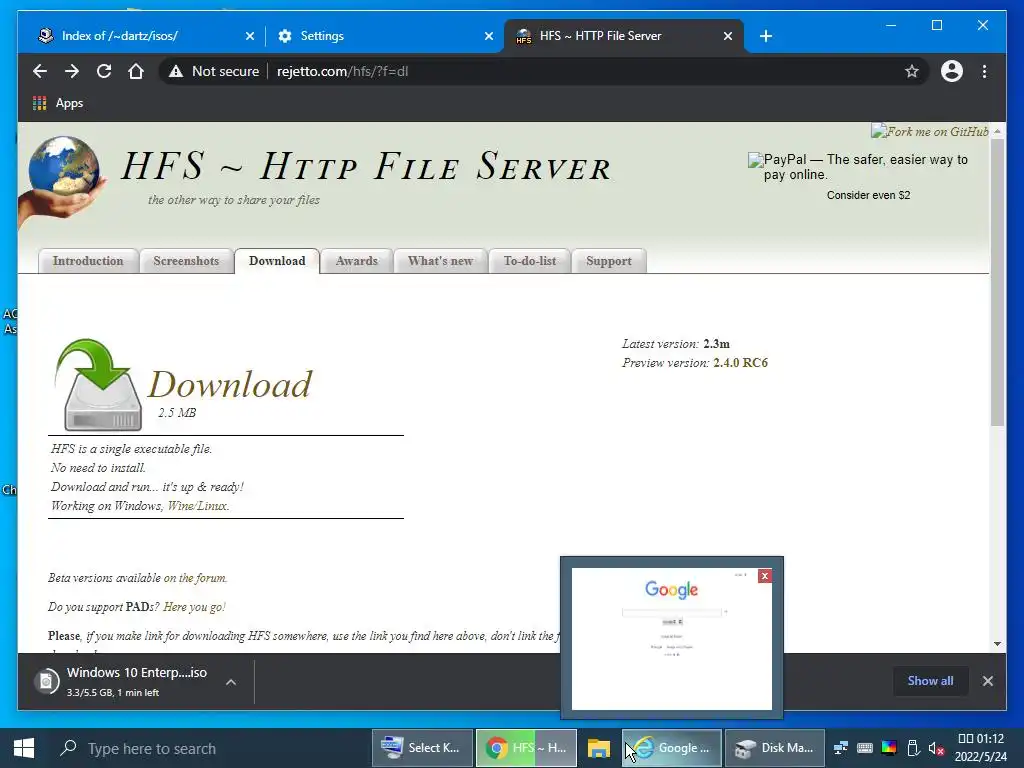Click the touch keyboard tray icon
This screenshot has height=768, width=1024.
[865, 748]
